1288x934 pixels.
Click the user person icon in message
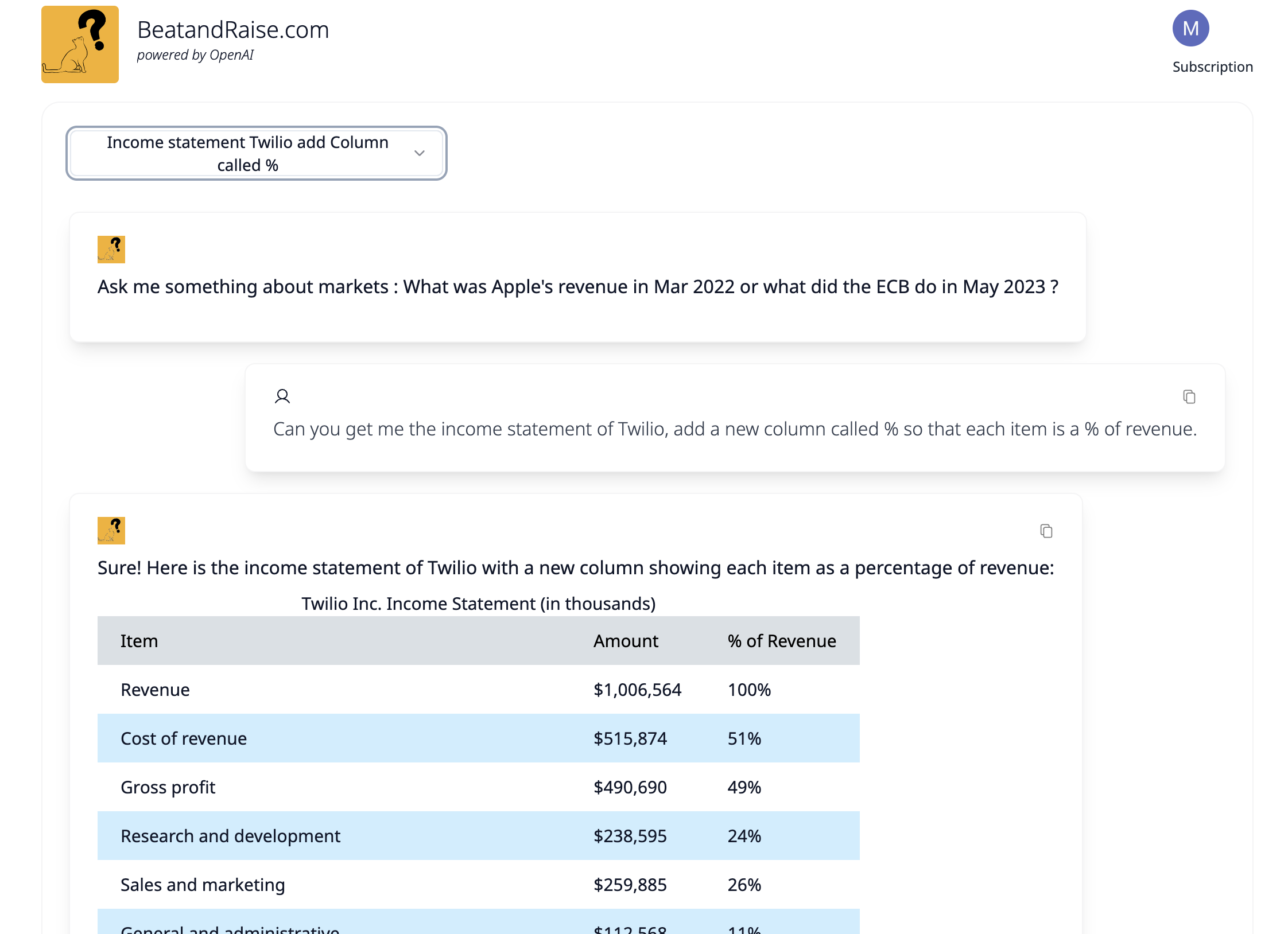[x=282, y=396]
